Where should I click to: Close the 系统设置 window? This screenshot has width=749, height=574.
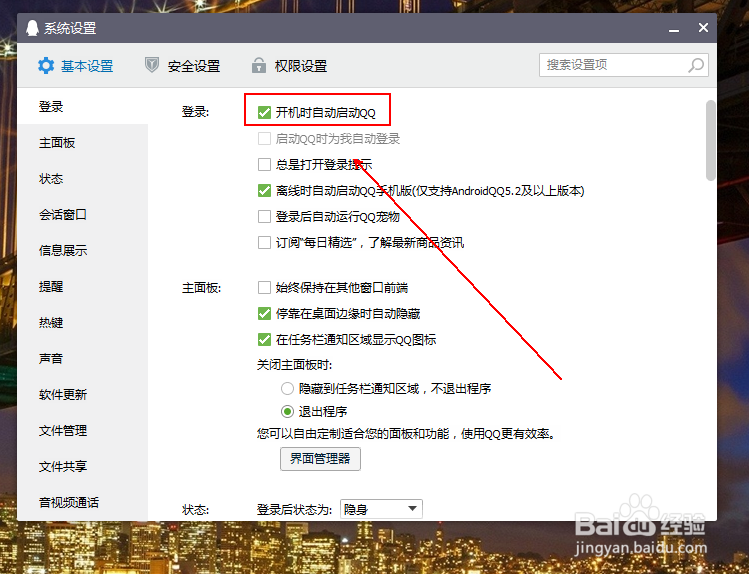(x=703, y=28)
